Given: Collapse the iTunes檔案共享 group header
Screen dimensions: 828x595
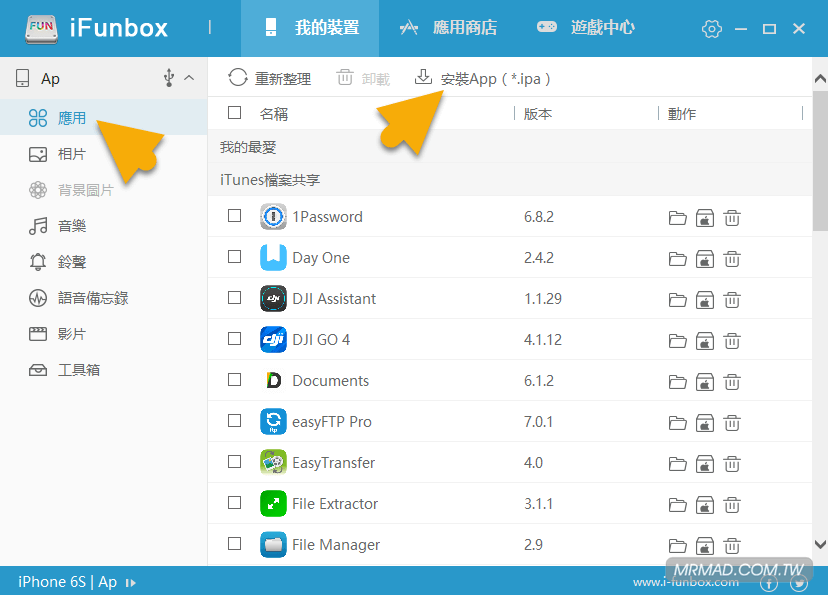Looking at the screenshot, I should (270, 180).
